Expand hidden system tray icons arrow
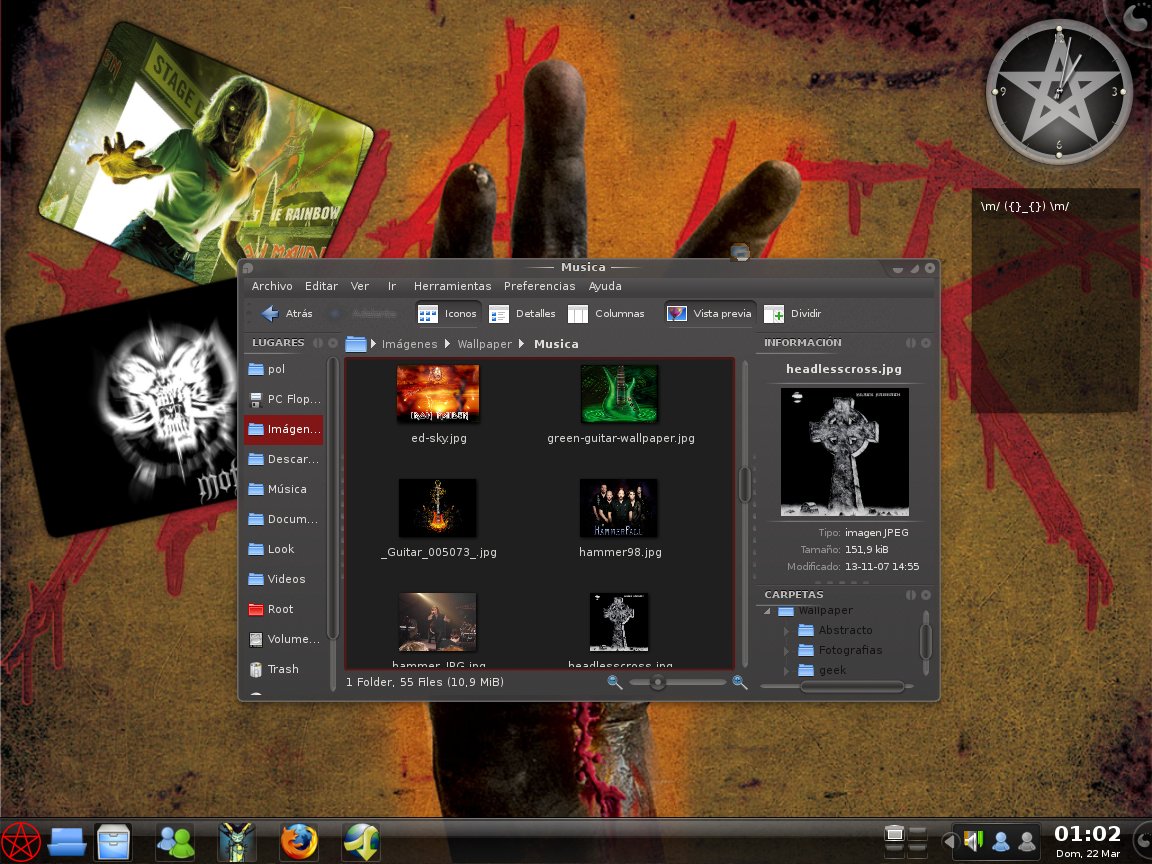1152x864 pixels. pyautogui.click(x=949, y=840)
